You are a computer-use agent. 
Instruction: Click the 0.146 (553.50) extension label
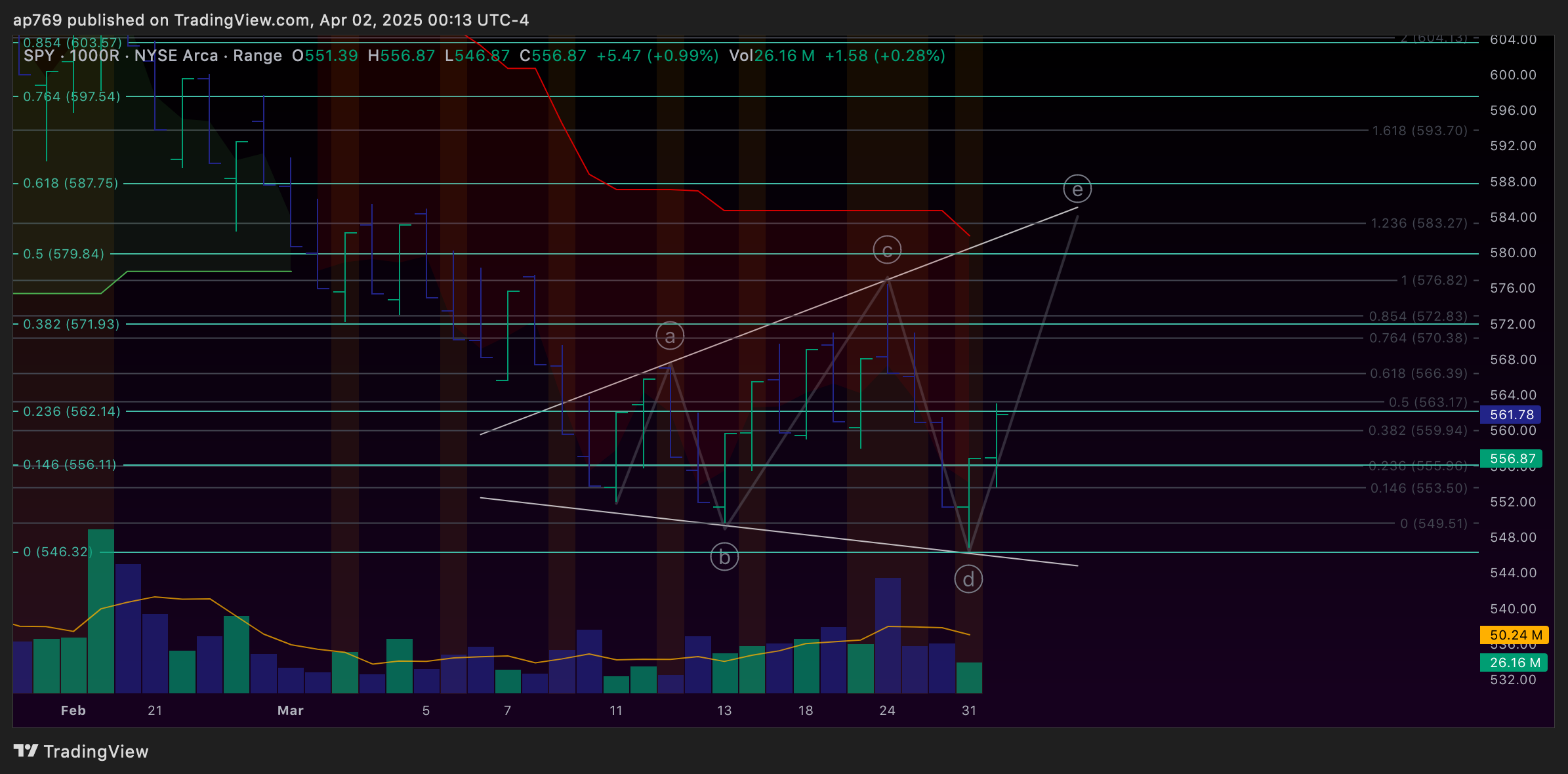tap(1418, 488)
